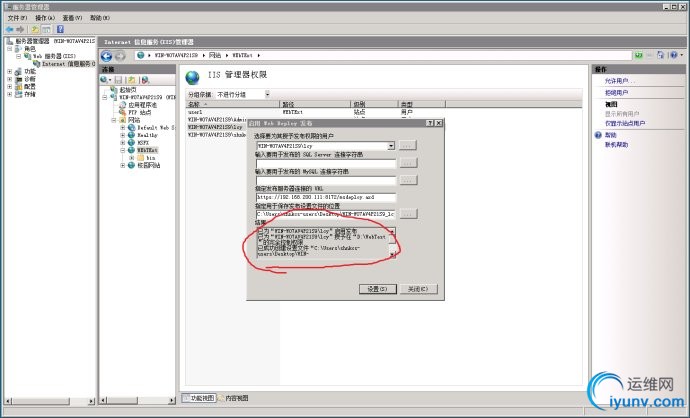Expand the Default Web Site node

click(123, 128)
